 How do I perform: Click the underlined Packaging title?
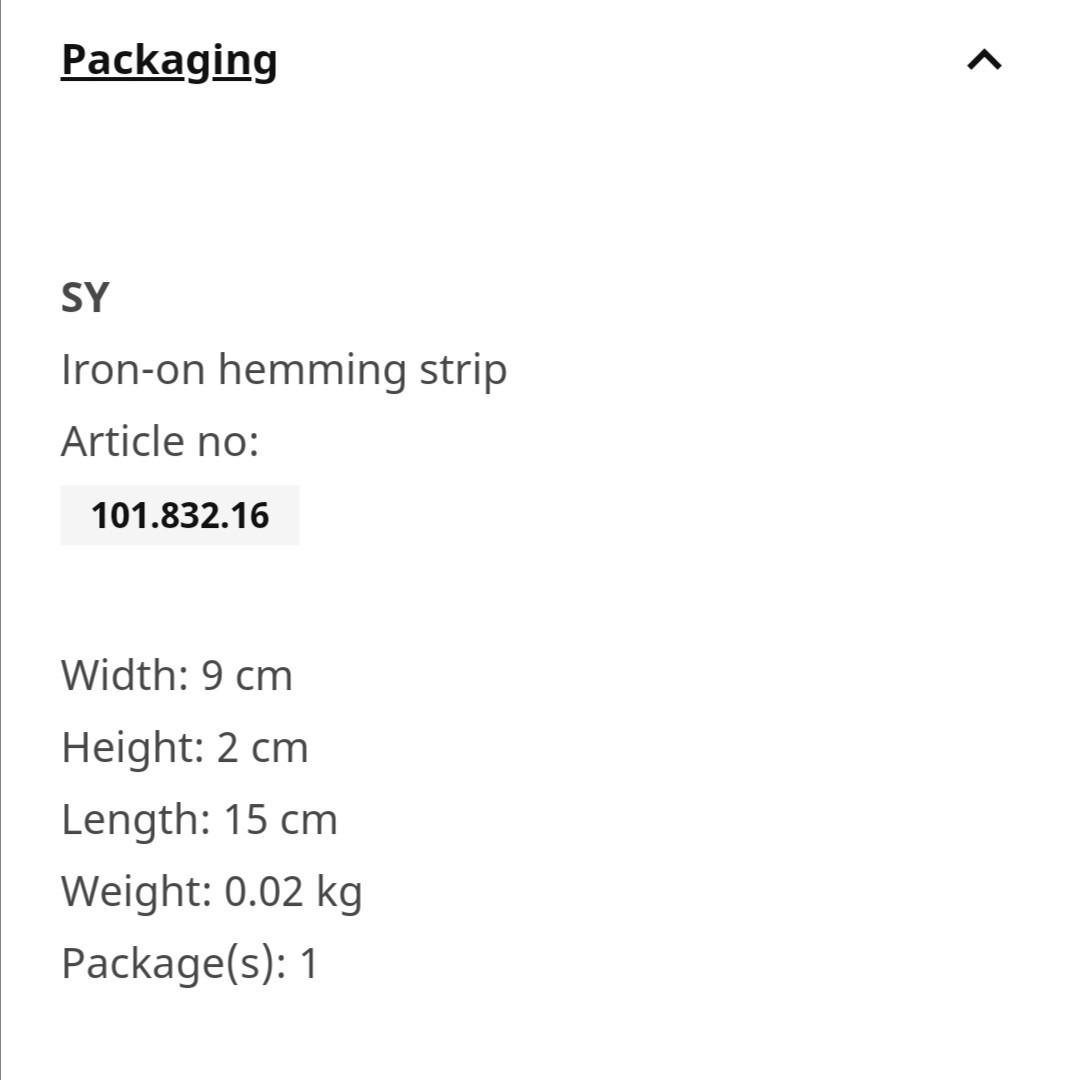pos(168,60)
